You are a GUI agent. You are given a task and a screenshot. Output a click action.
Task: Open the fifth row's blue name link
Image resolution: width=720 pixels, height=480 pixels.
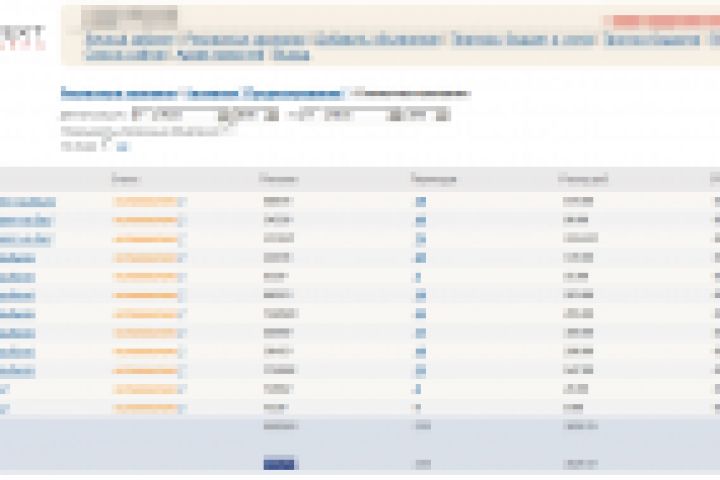coord(17,277)
